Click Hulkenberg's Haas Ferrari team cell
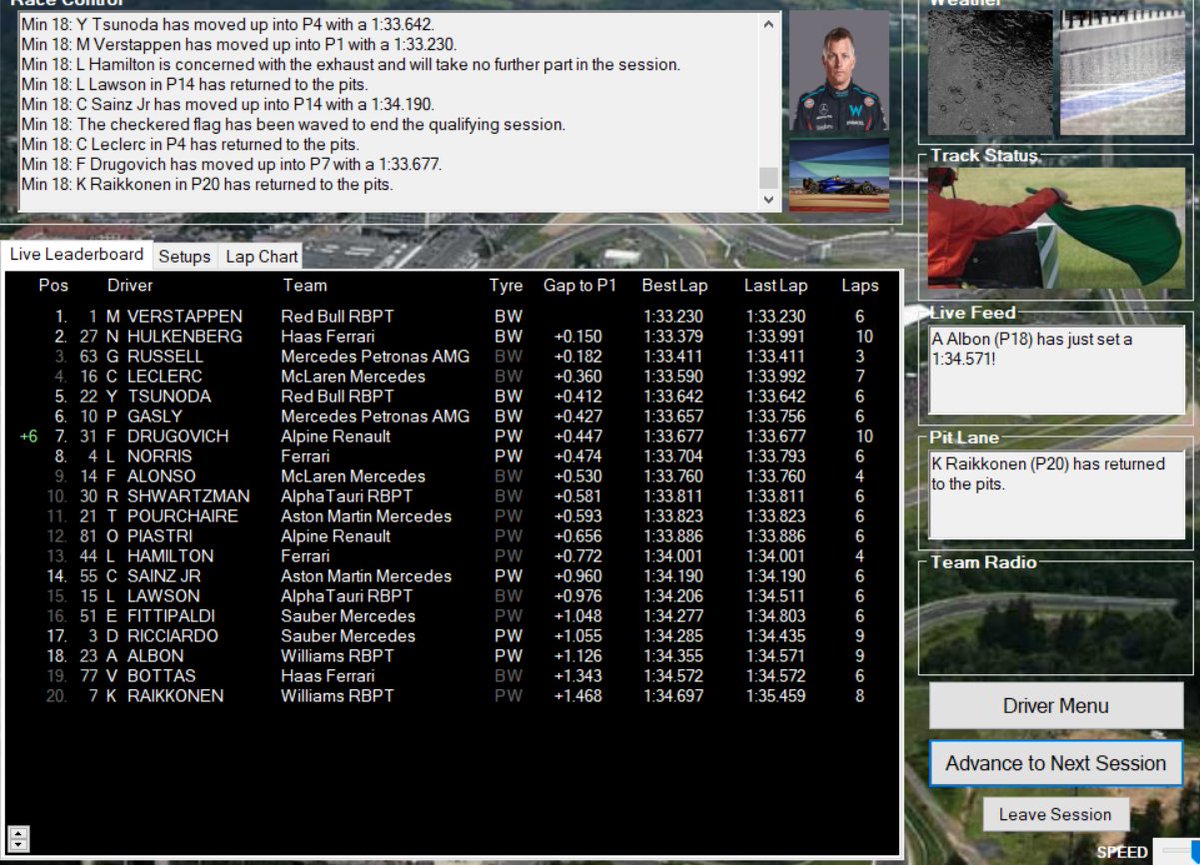Image resolution: width=1200 pixels, height=865 pixels. [x=328, y=336]
